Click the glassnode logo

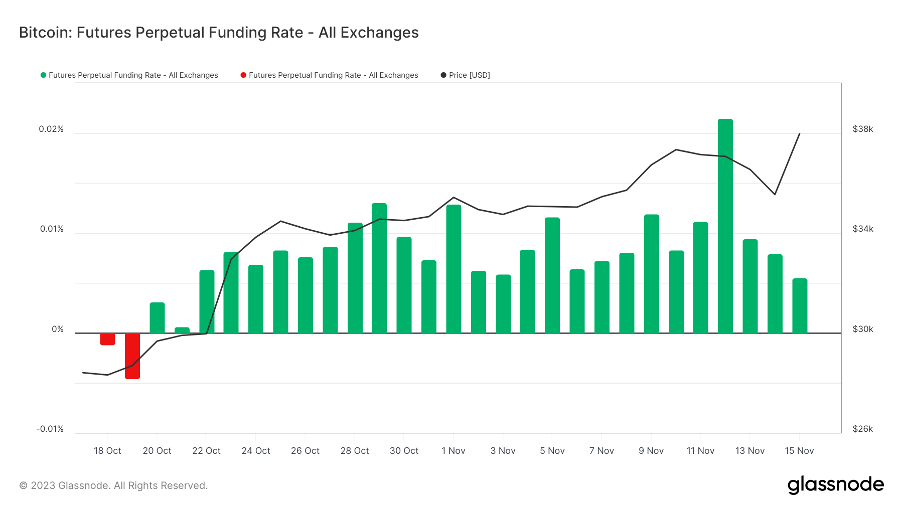835,485
